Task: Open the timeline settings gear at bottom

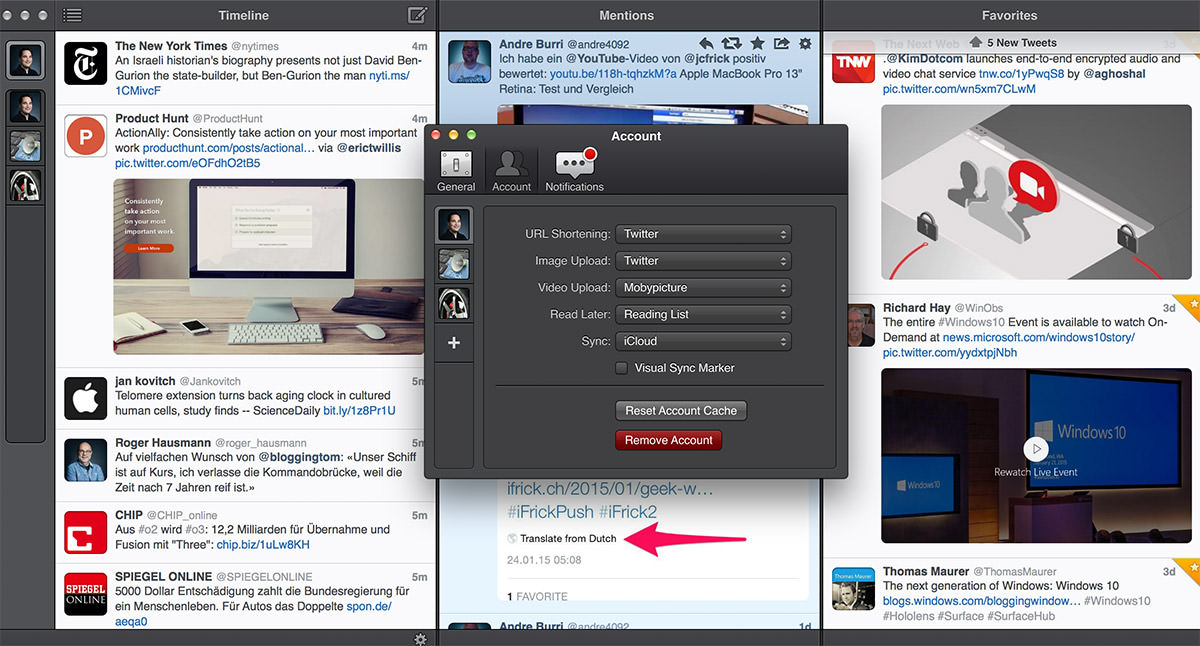Action: (x=421, y=638)
